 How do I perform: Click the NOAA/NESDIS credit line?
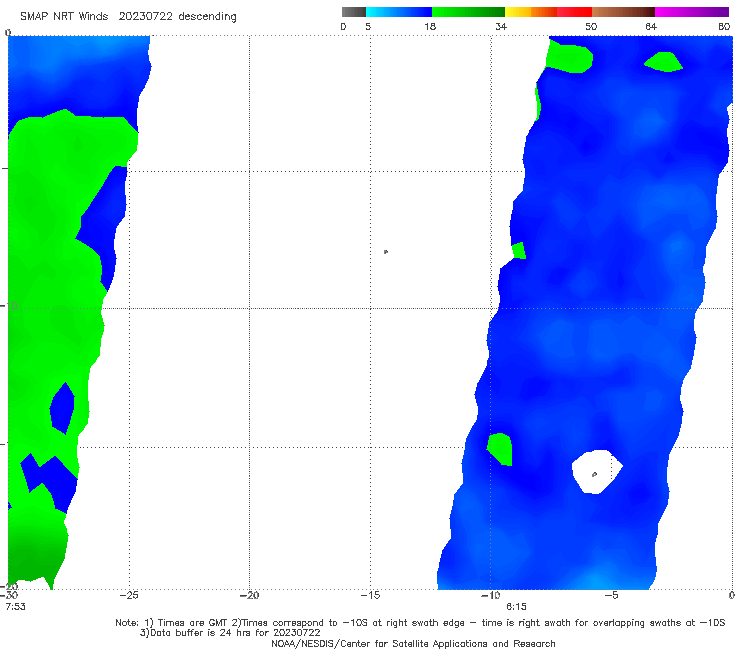(413, 644)
